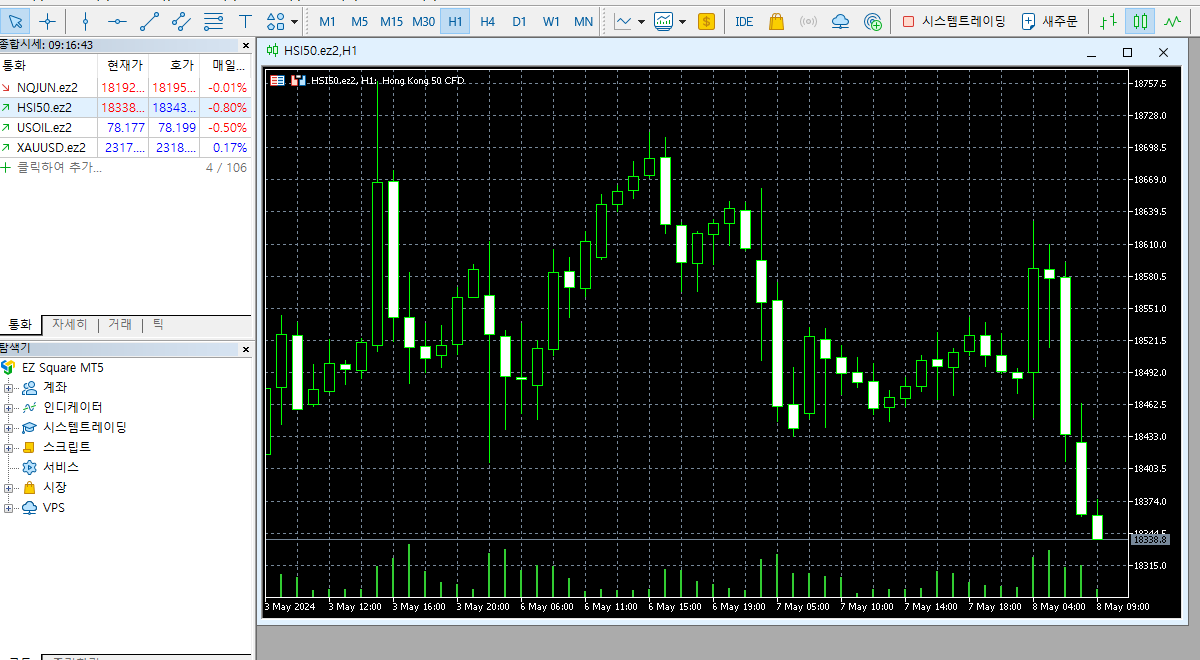Expand the VPS tree node
Screen dimensions: 1200x660
8,507
